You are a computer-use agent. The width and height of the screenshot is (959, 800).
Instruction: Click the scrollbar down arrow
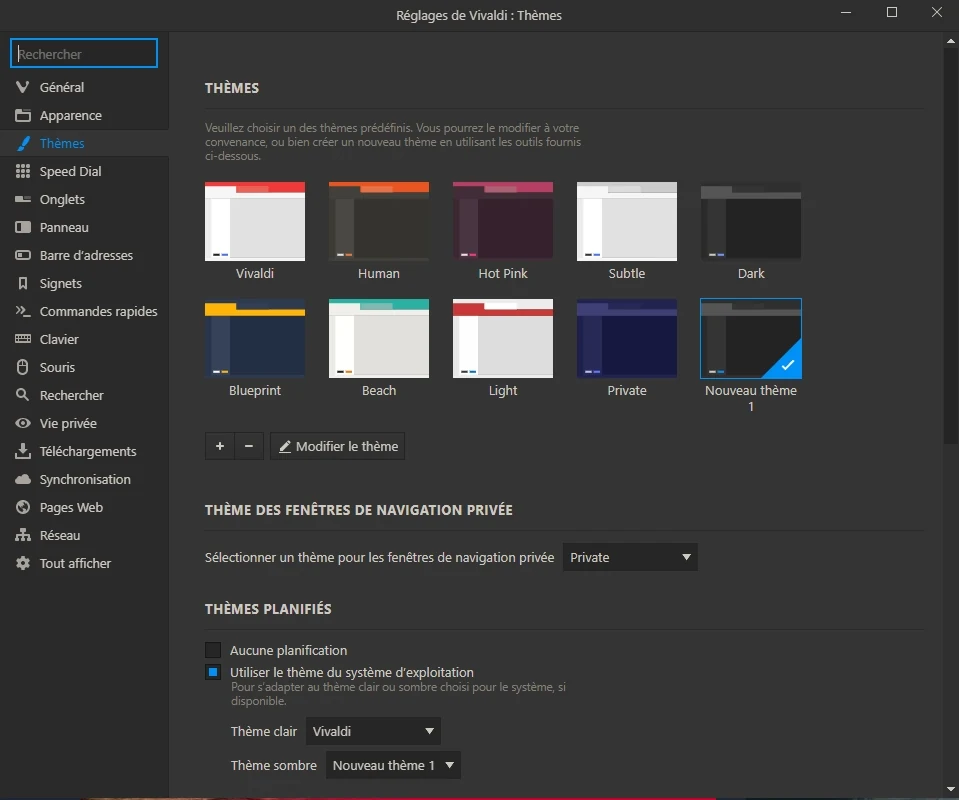click(x=950, y=790)
